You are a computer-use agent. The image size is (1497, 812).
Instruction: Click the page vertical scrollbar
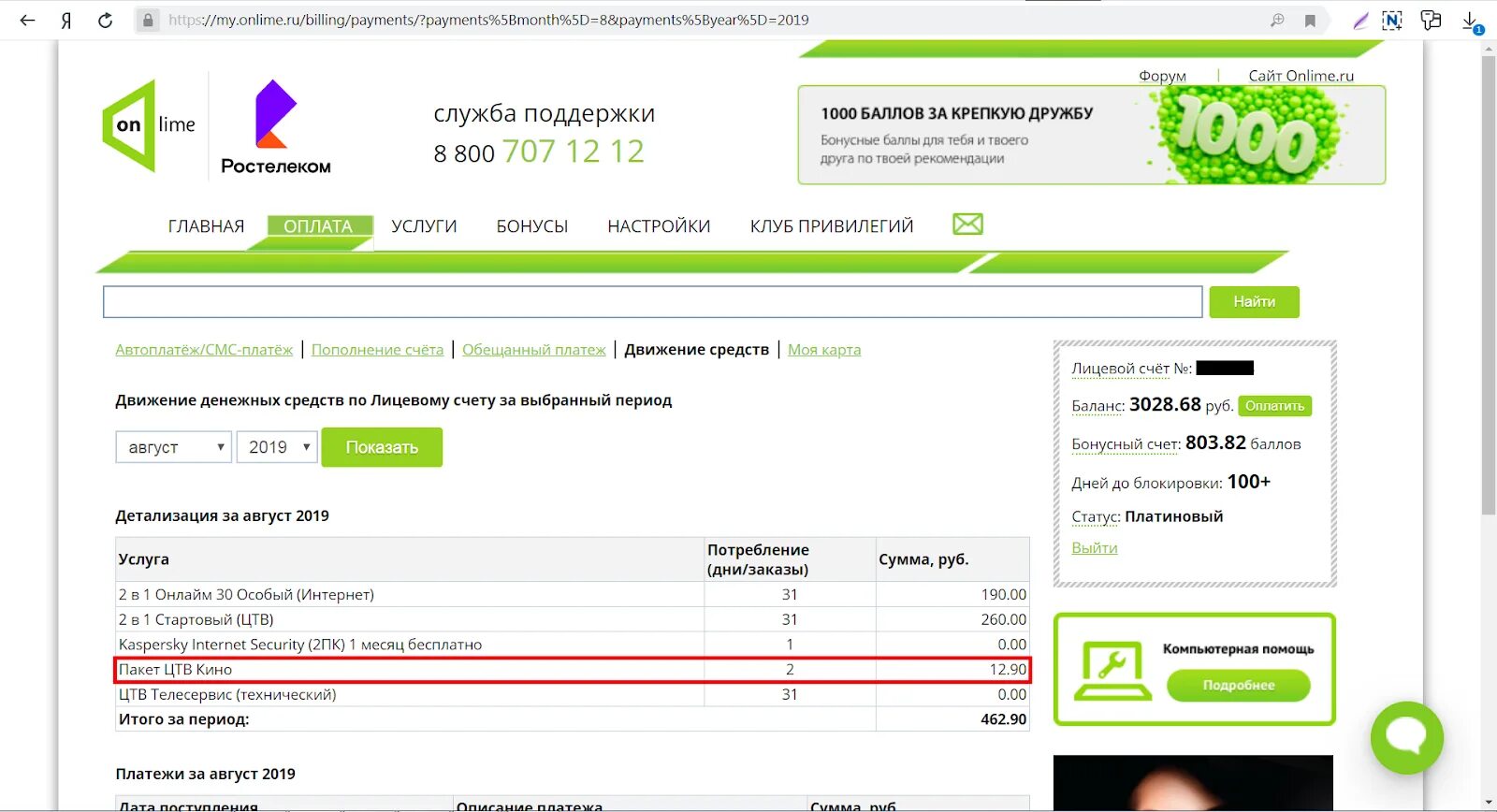pos(1489,284)
